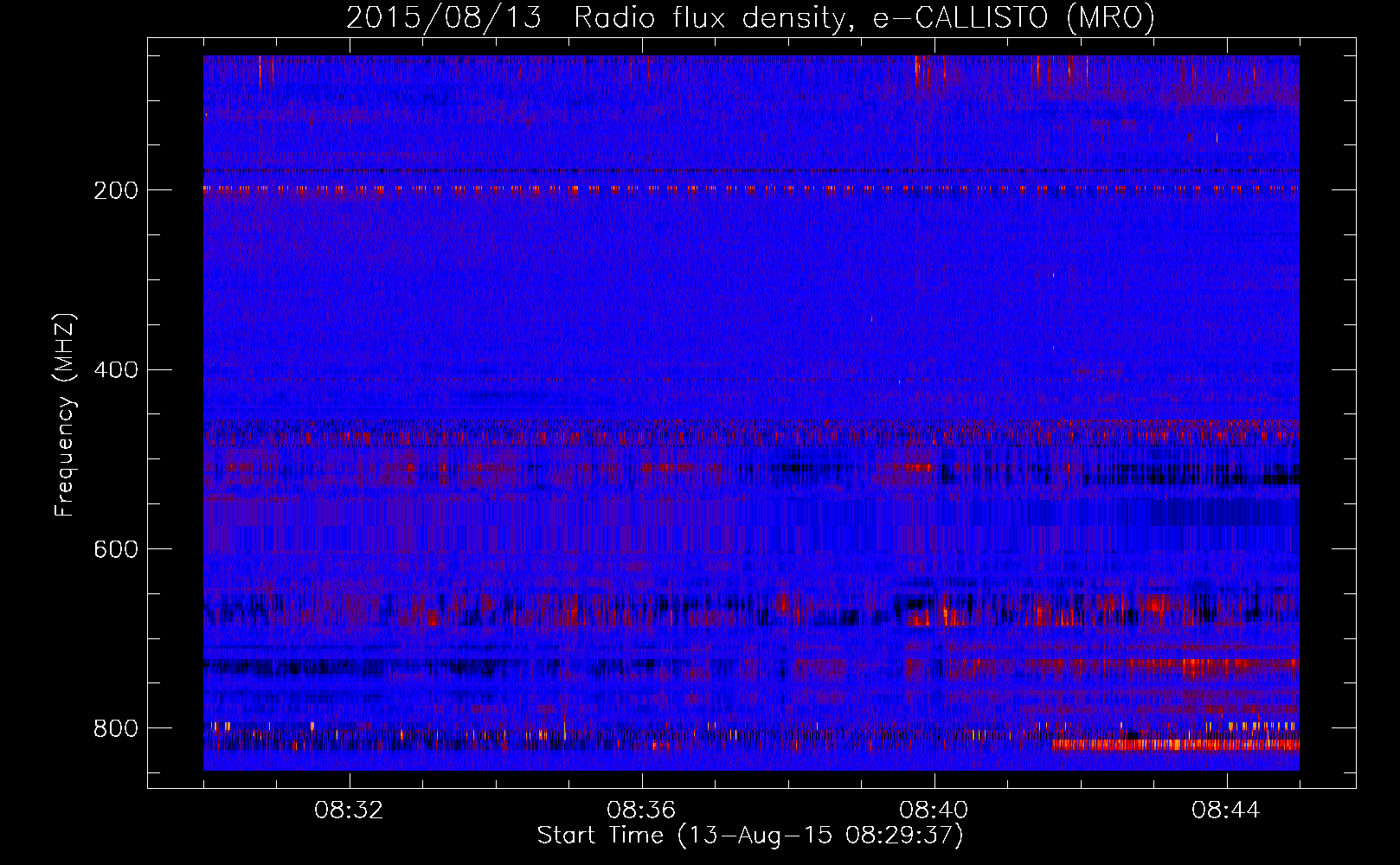Click the 08:40 time tick label

[934, 811]
